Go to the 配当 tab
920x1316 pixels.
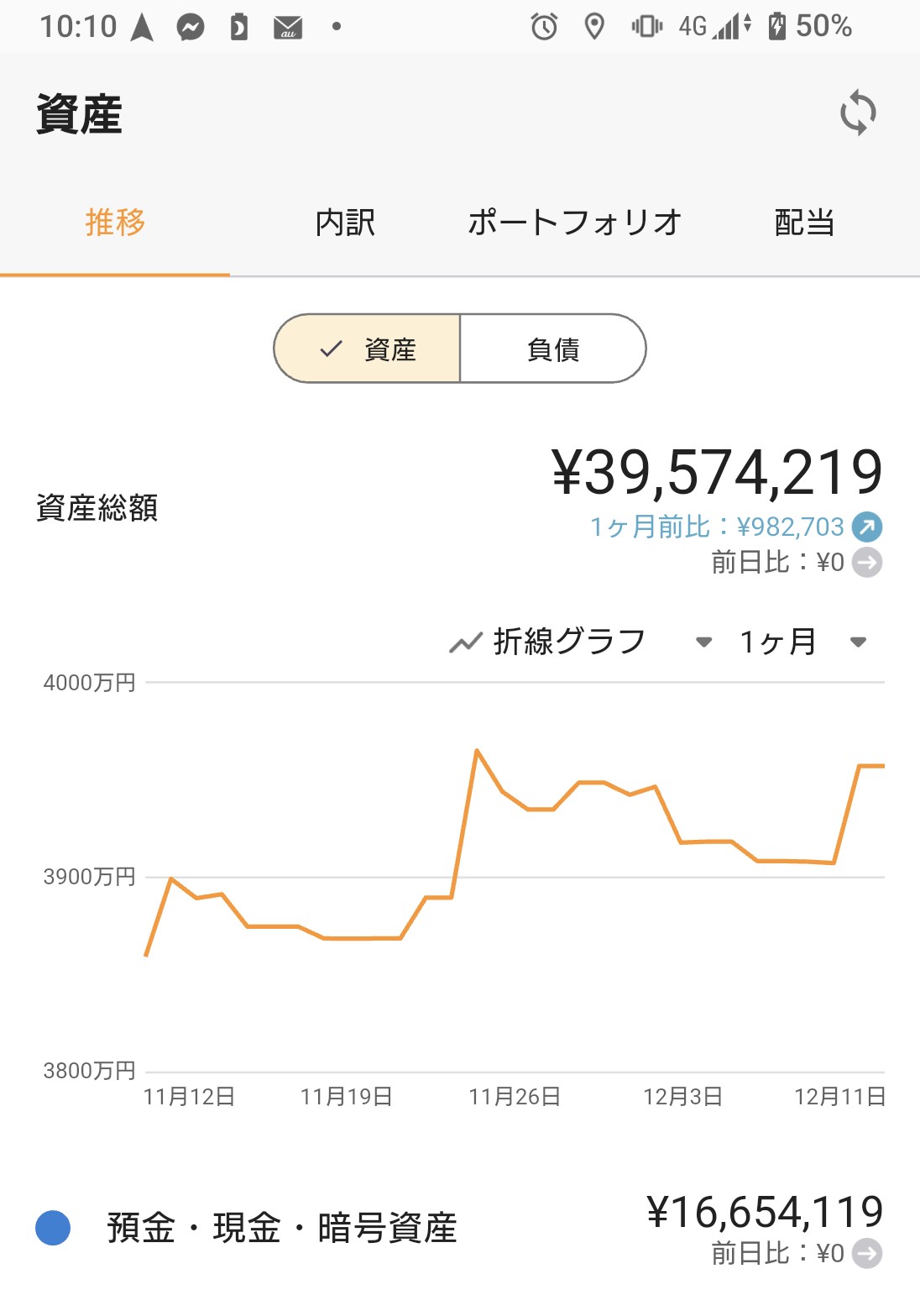(804, 223)
